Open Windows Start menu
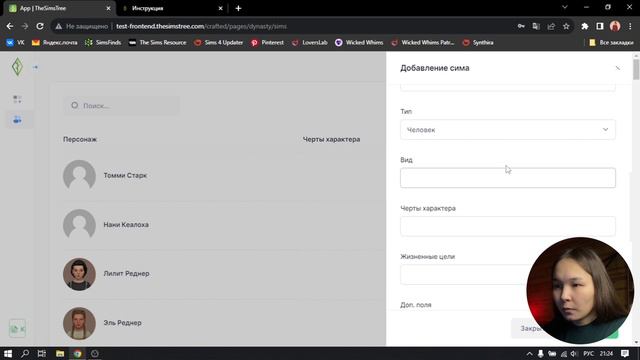Viewport: 640px width, 360px height. click(8, 353)
